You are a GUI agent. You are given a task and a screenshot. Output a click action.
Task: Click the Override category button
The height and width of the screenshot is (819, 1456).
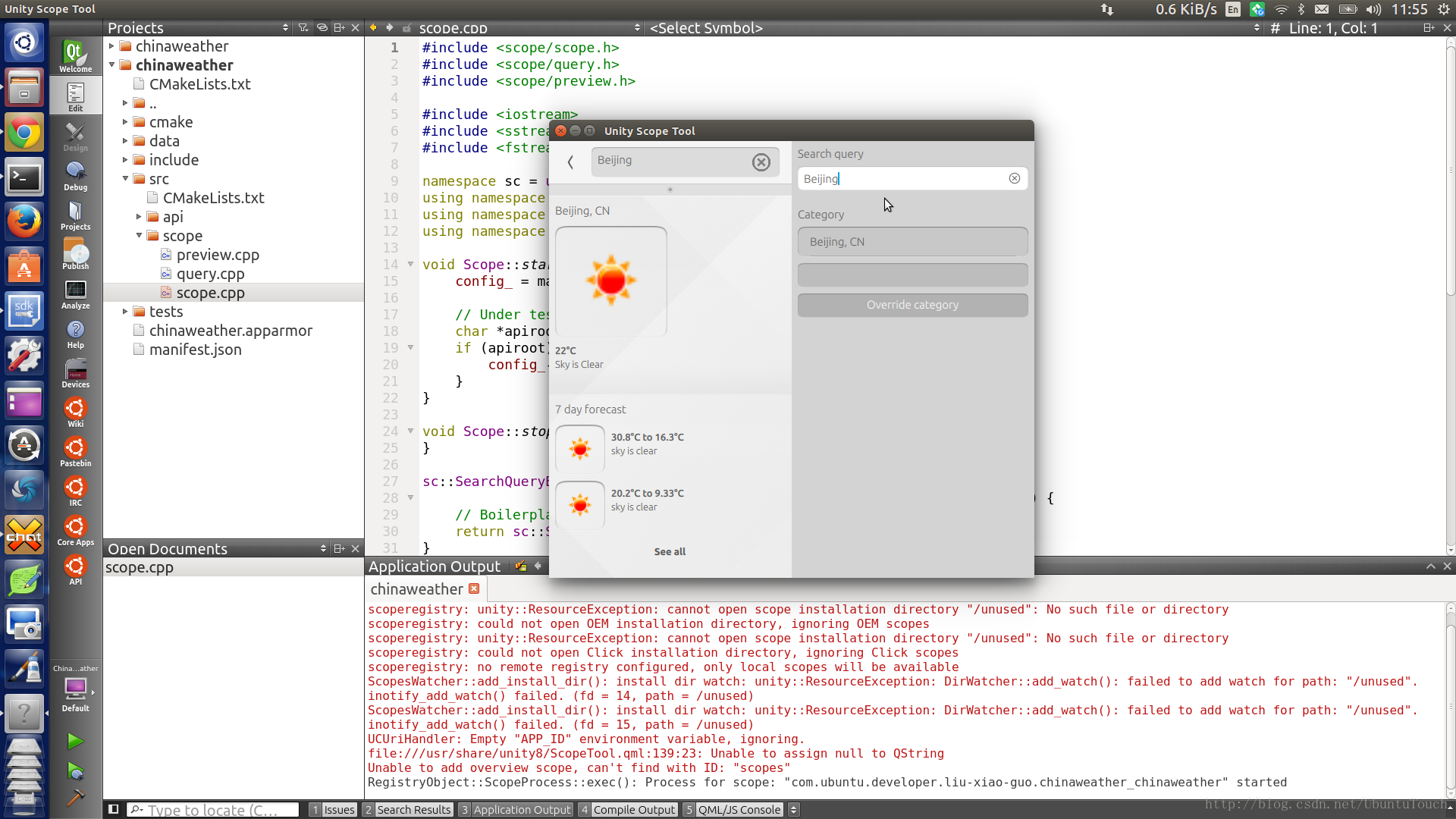(x=912, y=305)
